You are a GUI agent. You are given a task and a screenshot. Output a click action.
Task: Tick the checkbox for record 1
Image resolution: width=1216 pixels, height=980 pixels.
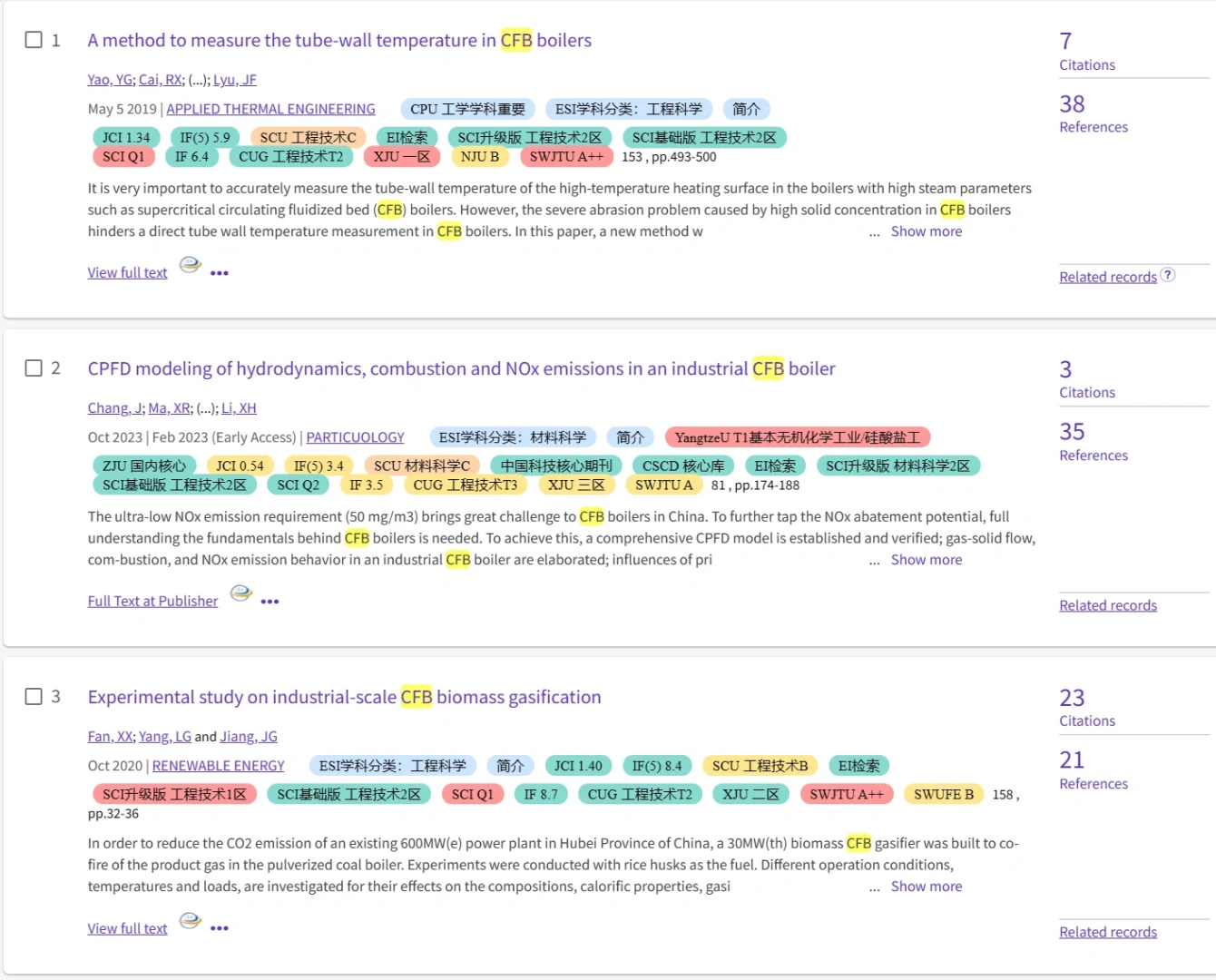34,40
